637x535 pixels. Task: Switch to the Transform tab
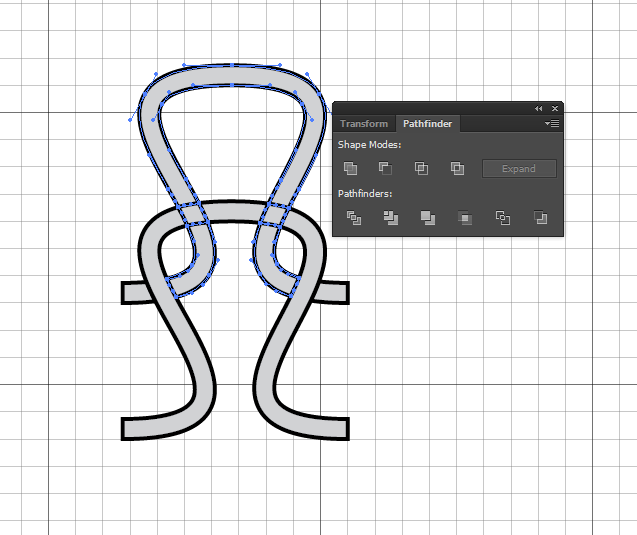[364, 123]
